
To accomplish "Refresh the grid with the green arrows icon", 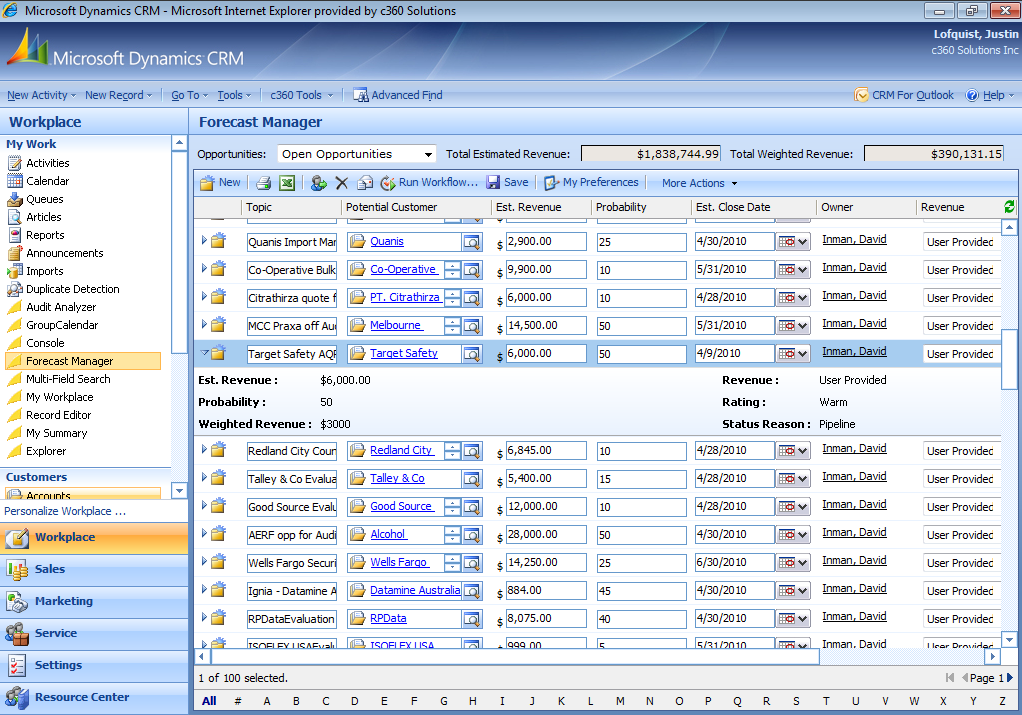I will click(x=1009, y=207).
